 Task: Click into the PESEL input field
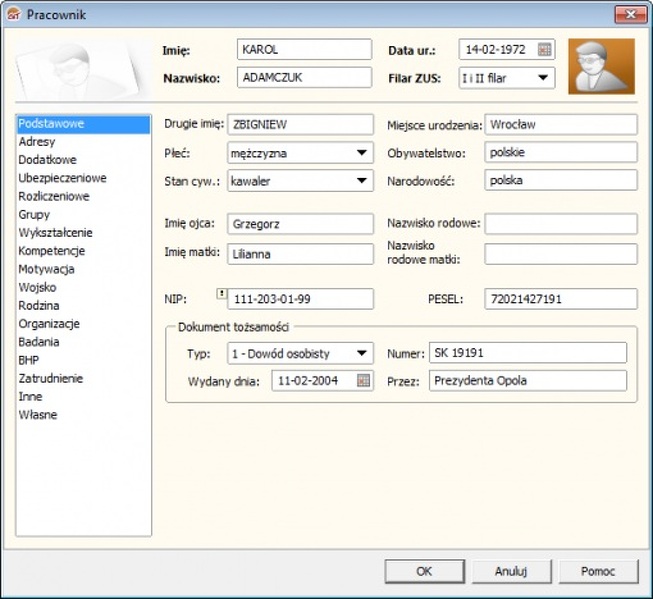pyautogui.click(x=560, y=299)
